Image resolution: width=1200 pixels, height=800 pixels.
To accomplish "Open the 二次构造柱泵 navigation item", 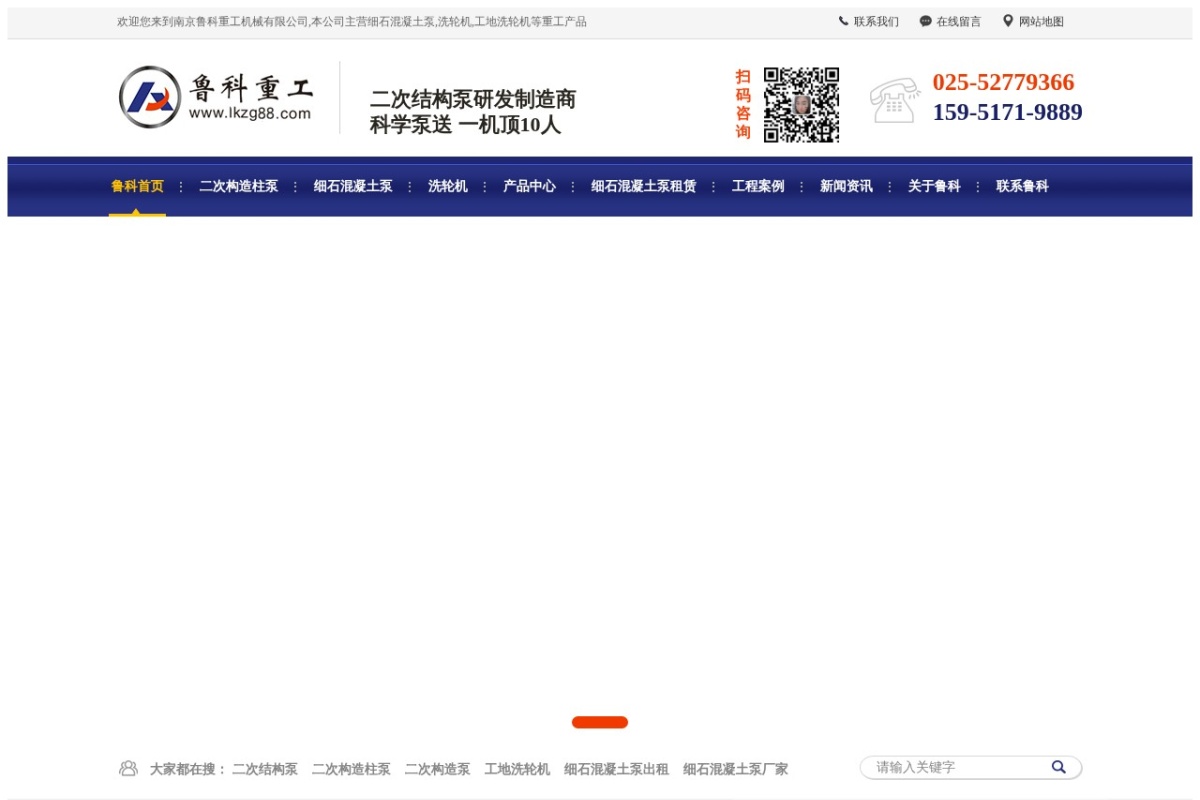I will coord(238,186).
